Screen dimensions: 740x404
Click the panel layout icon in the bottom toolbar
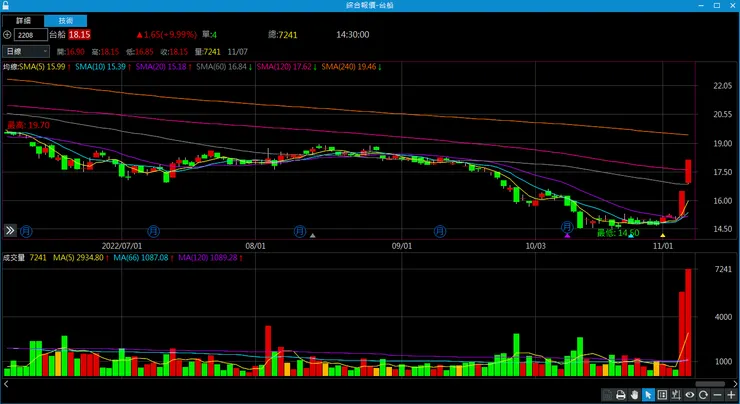coord(662,395)
